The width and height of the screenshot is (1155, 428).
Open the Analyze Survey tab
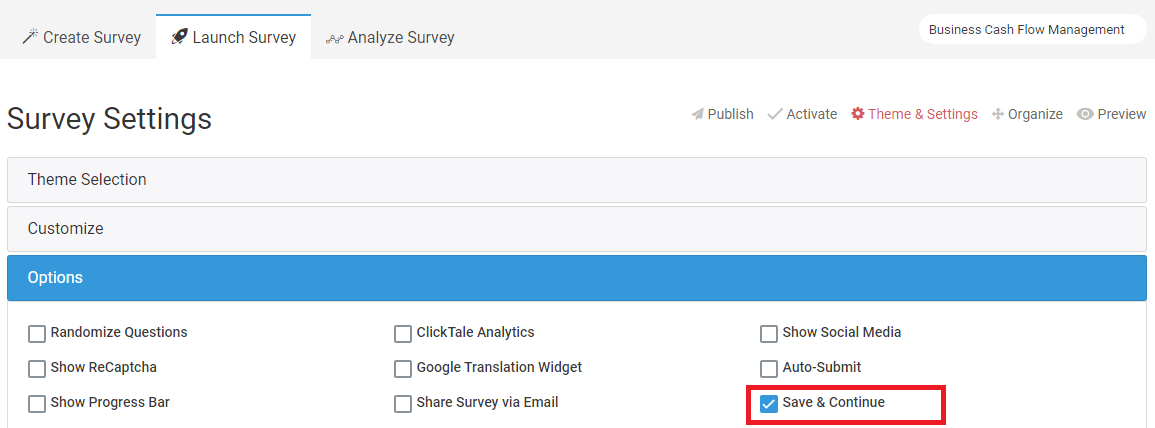pyautogui.click(x=390, y=37)
